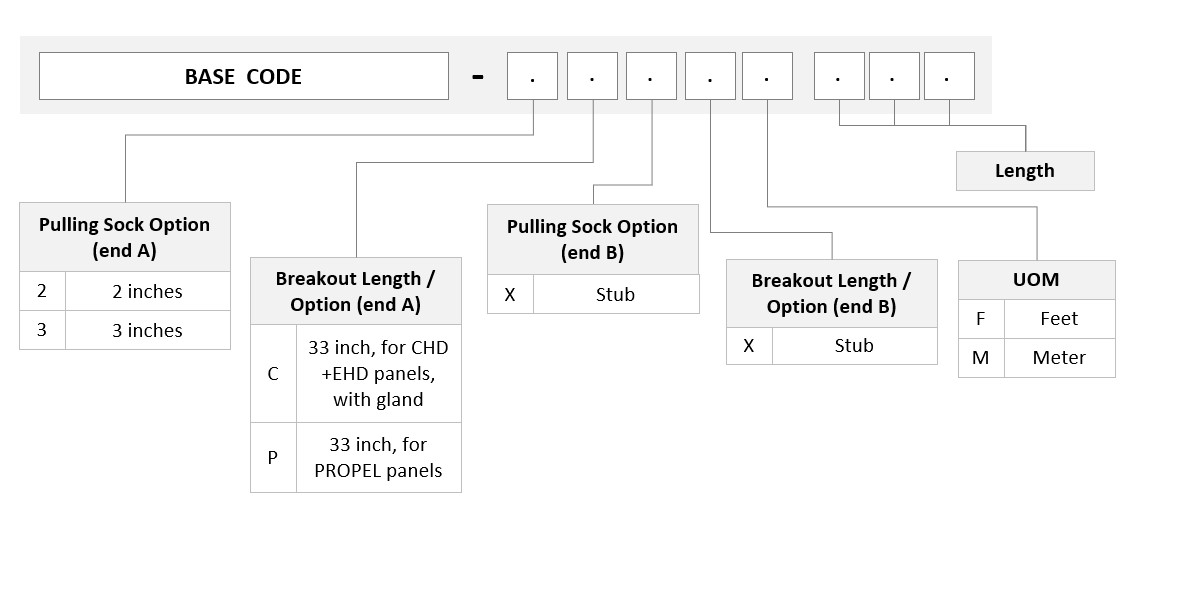Image resolution: width=1179 pixels, height=596 pixels.
Task: Click the code letter M cell
Action: pos(981,358)
